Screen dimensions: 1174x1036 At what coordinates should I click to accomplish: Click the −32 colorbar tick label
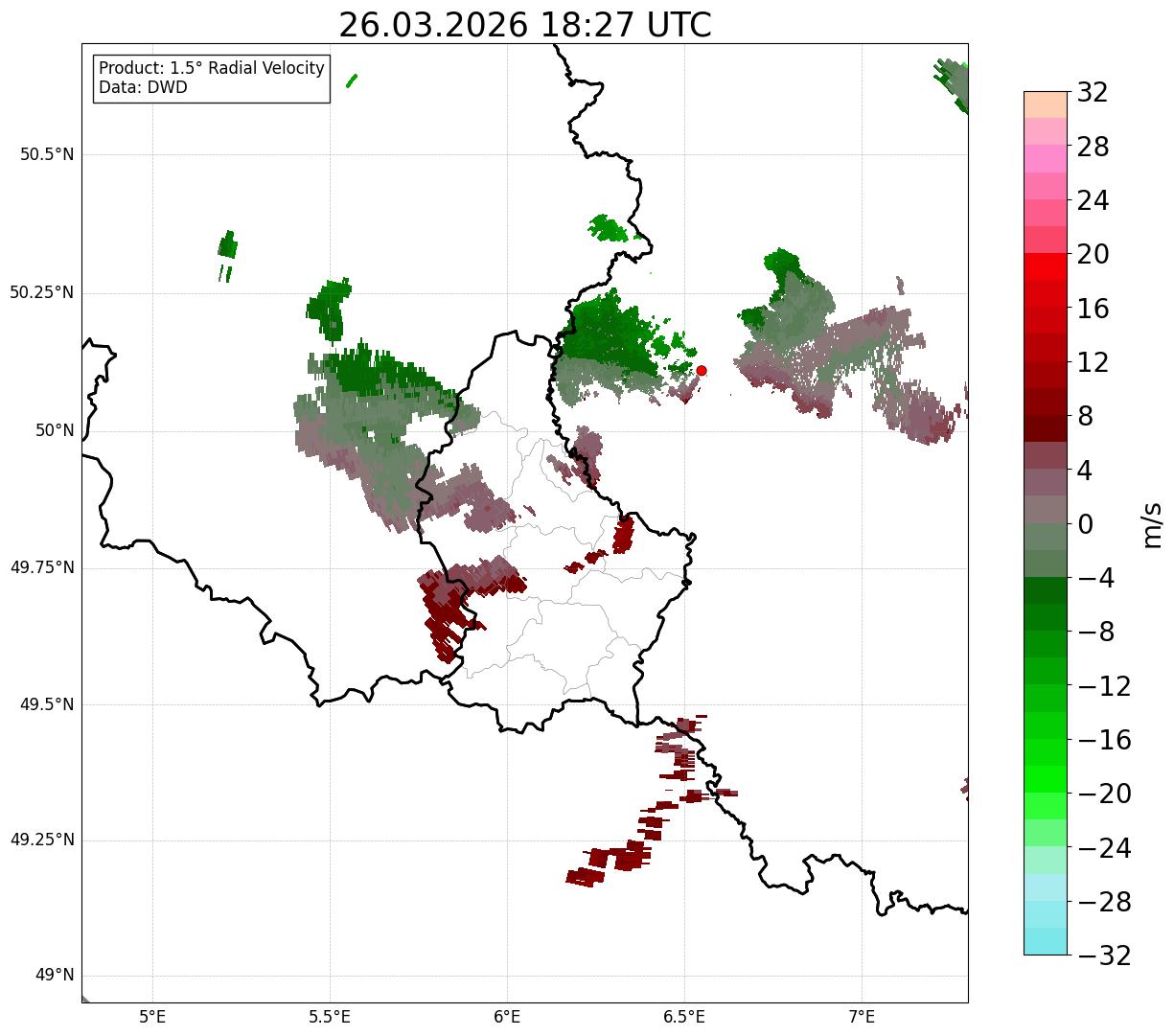tap(1104, 955)
